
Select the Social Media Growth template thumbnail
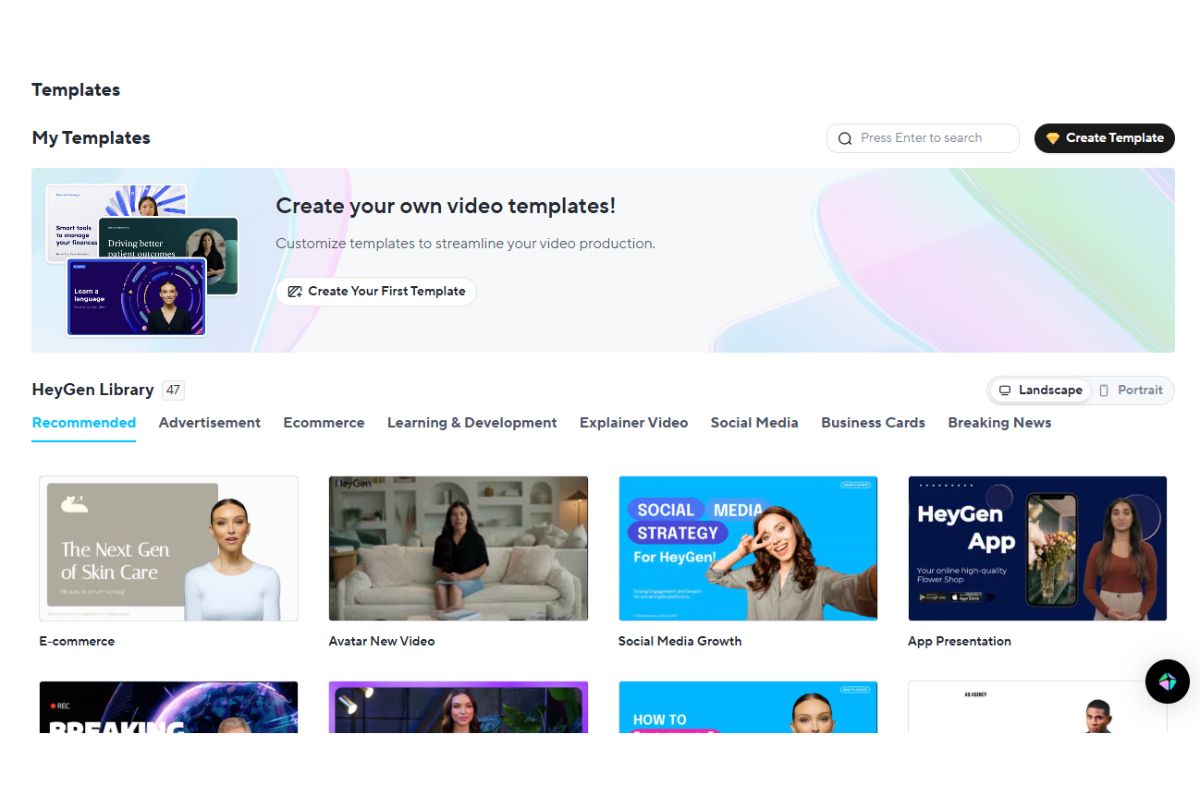click(x=748, y=548)
